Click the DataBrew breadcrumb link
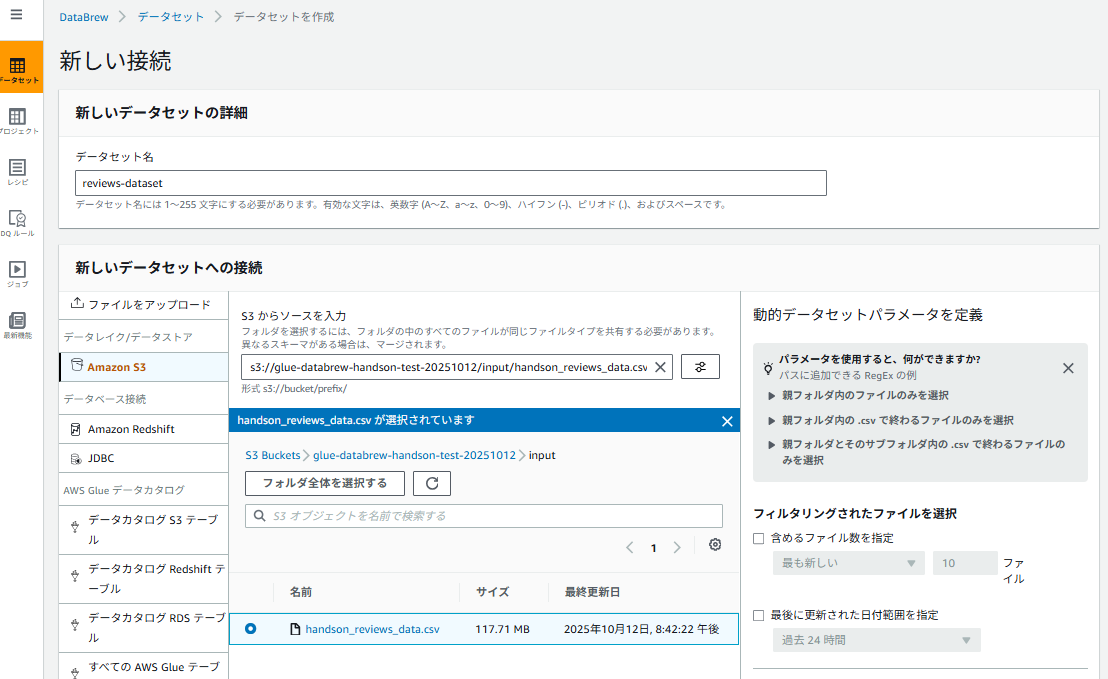Image resolution: width=1108 pixels, height=679 pixels. (x=83, y=17)
